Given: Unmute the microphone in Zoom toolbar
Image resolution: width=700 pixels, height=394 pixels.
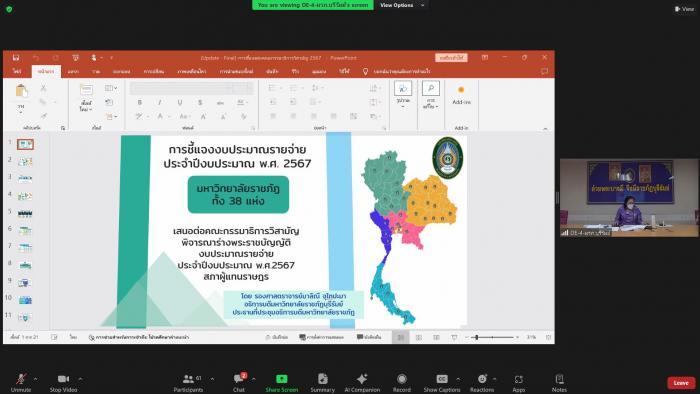Looking at the screenshot, I should pos(21,382).
